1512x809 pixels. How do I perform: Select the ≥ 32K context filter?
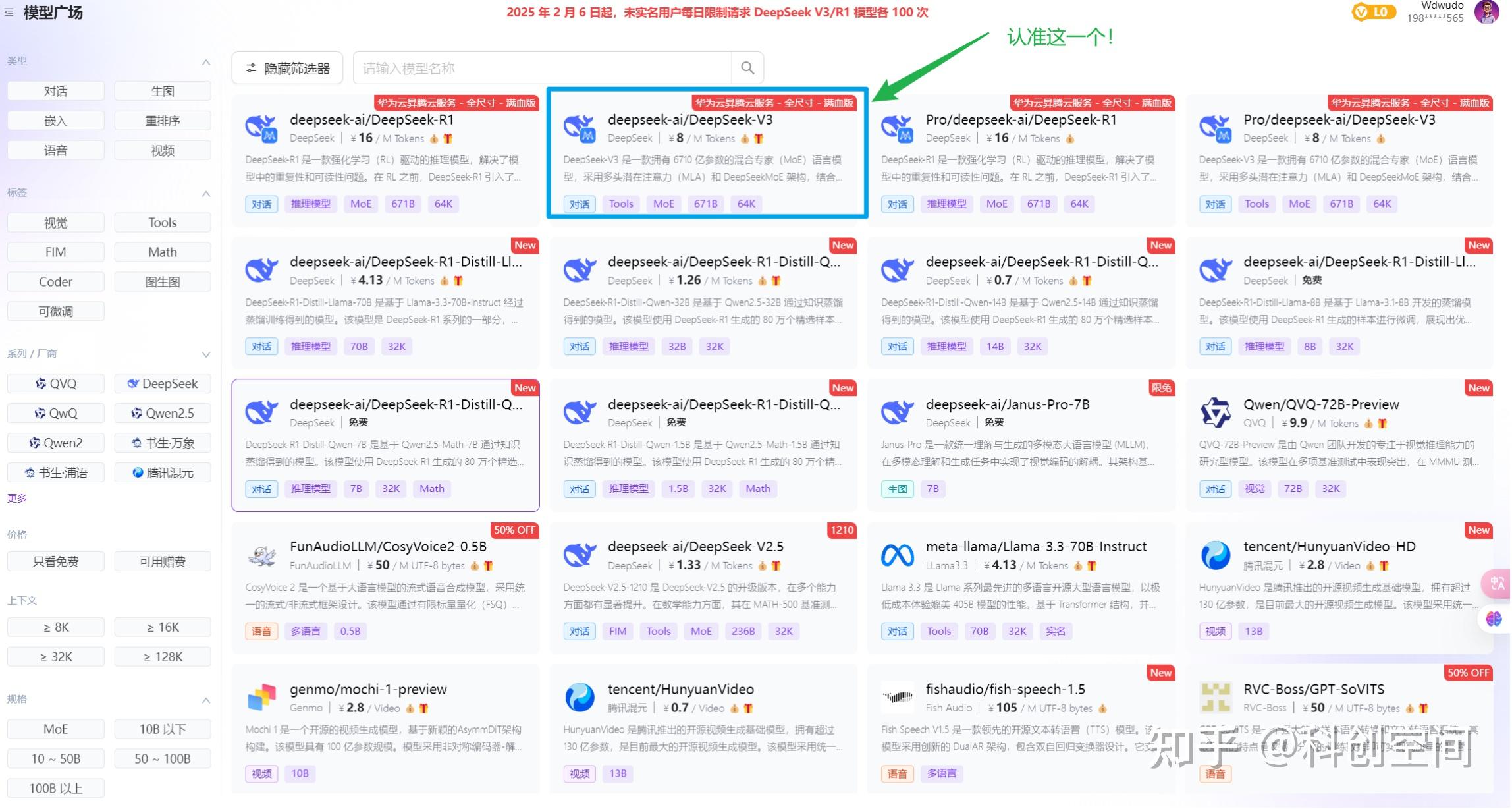[x=55, y=656]
